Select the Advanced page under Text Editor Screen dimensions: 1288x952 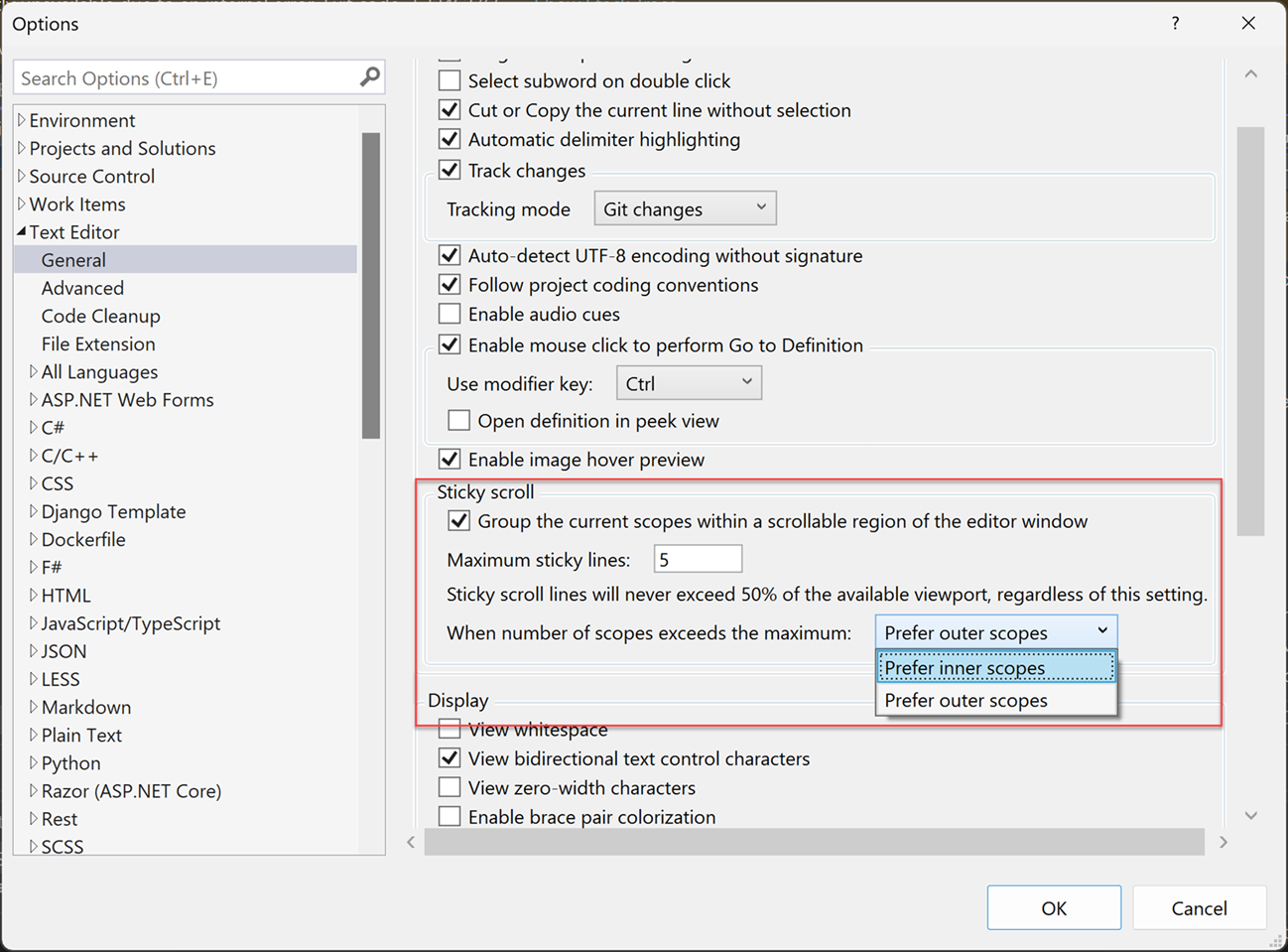82,287
